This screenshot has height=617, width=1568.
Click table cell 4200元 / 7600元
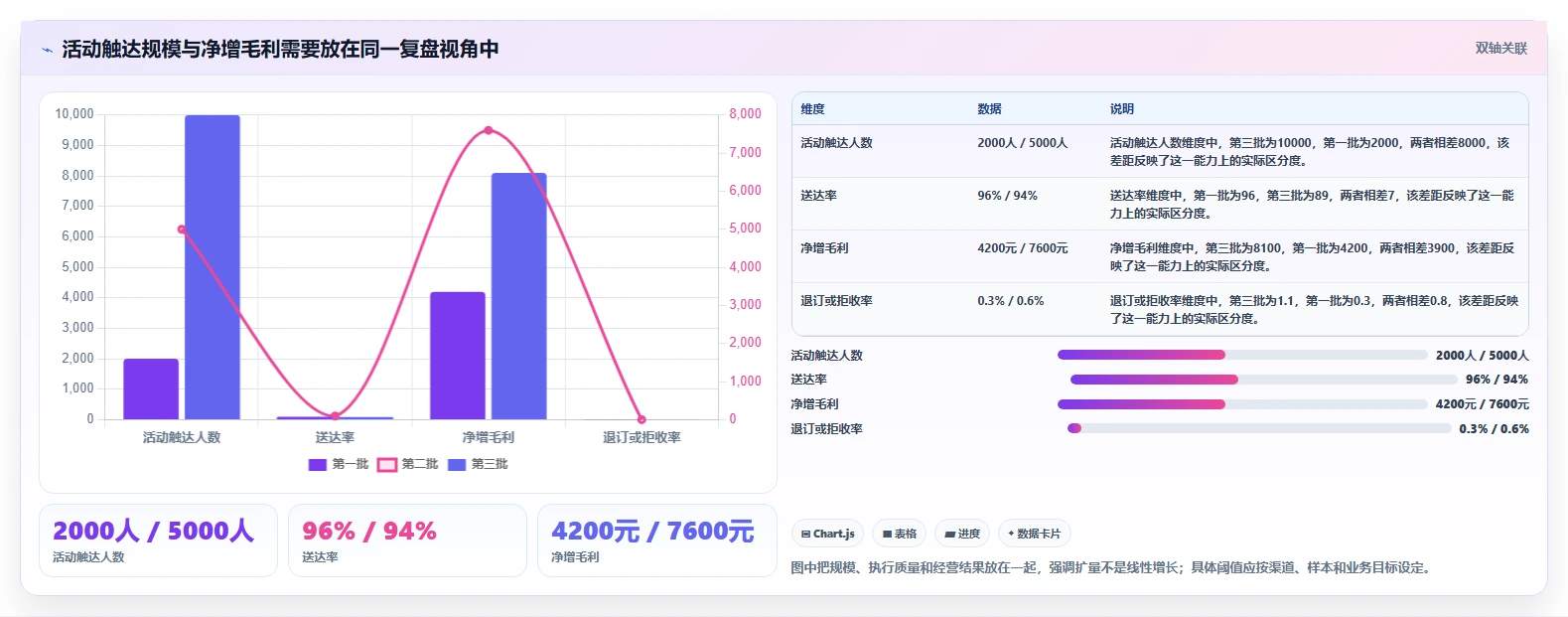(x=1022, y=248)
